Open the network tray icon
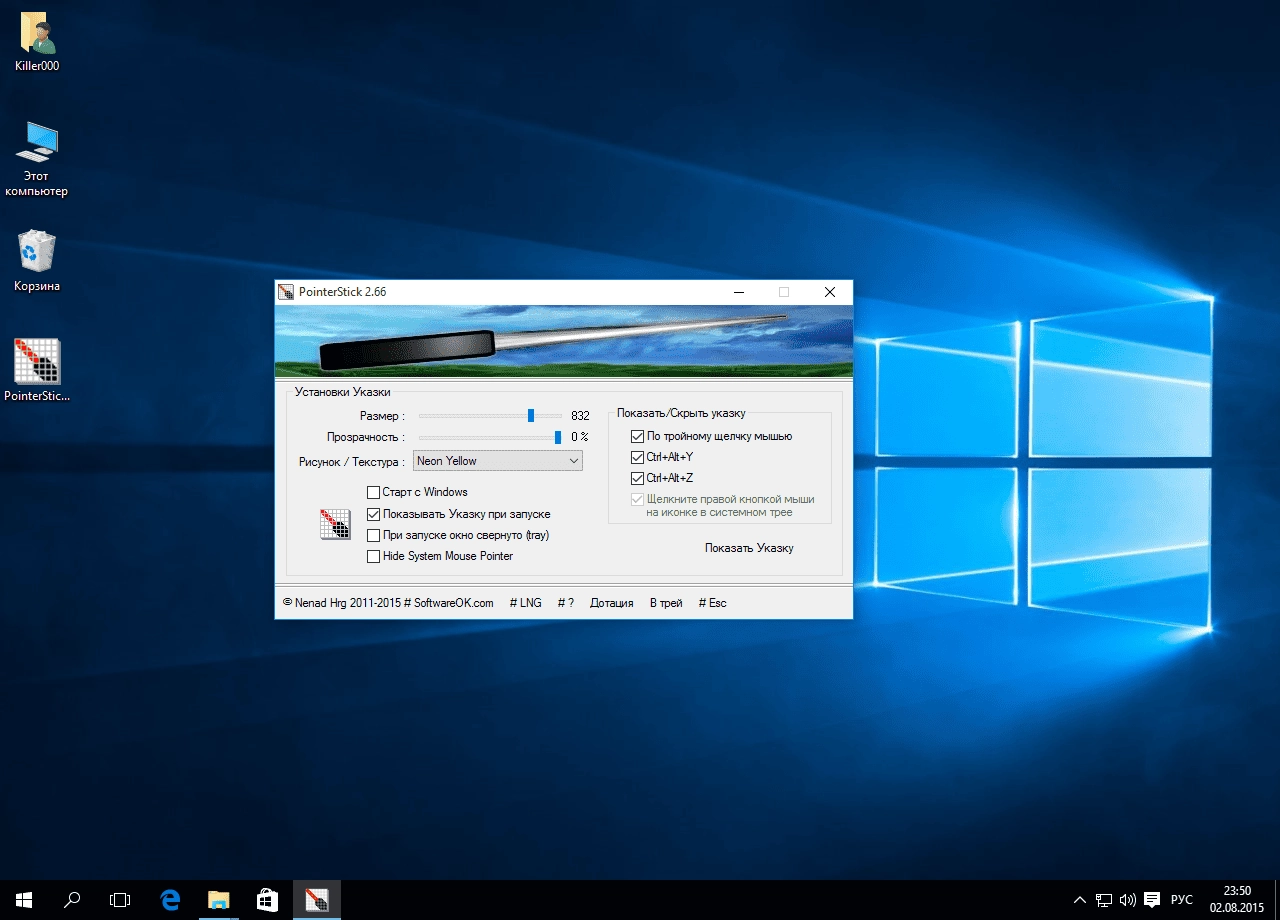 point(1104,900)
